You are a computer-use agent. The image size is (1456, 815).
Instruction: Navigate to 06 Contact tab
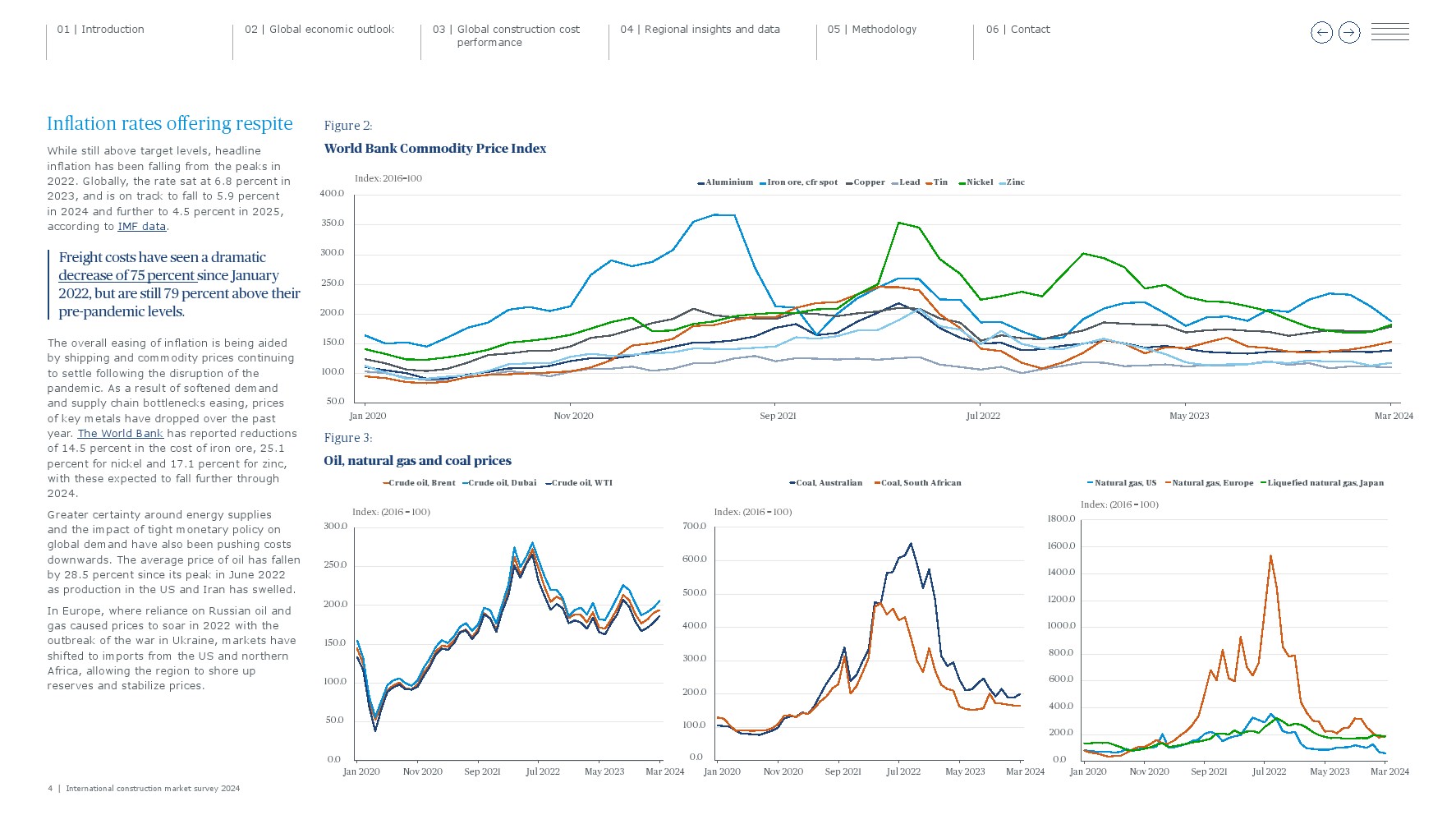point(1017,30)
